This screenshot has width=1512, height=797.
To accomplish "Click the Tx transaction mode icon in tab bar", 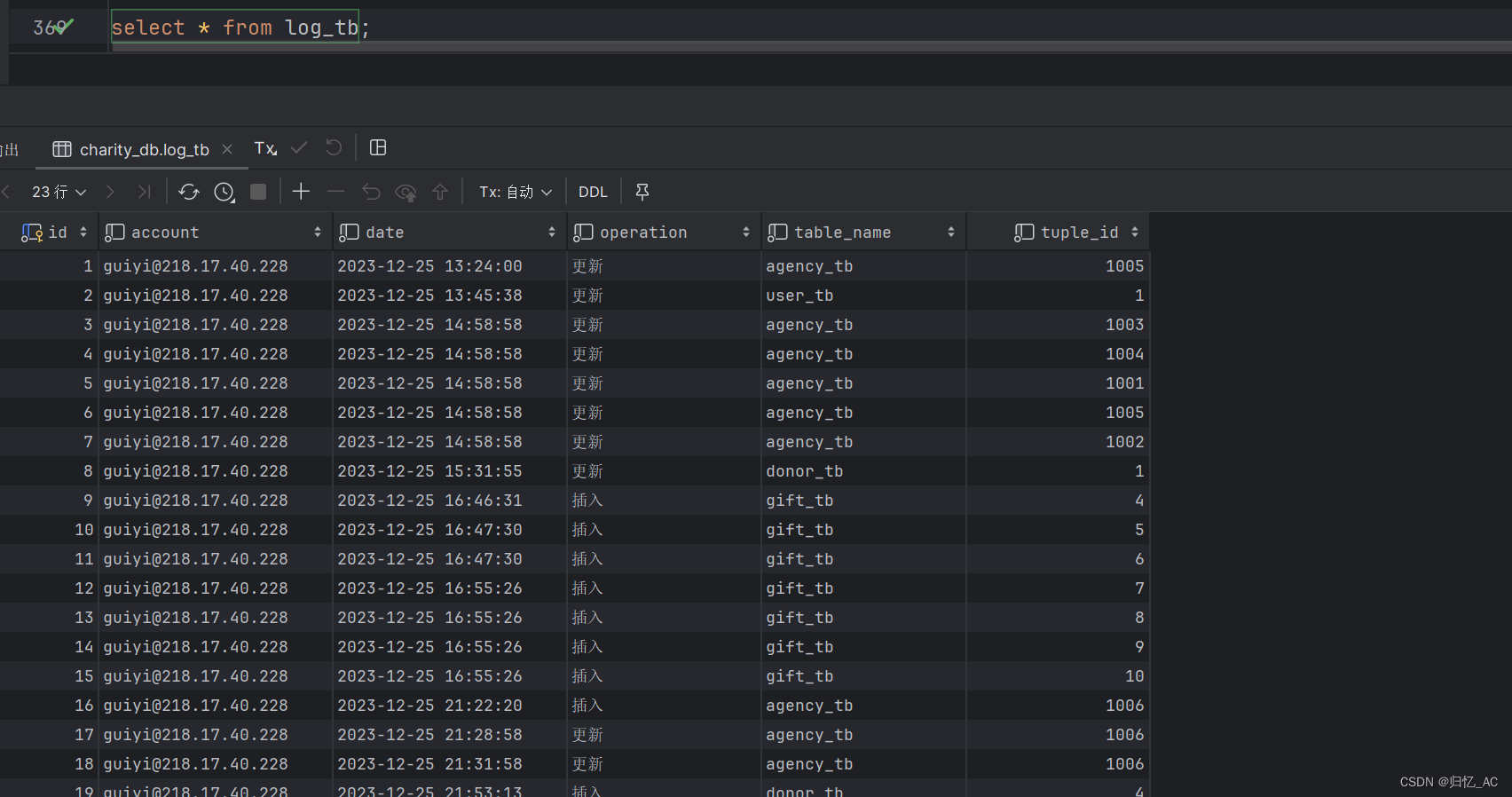I will pos(265,148).
